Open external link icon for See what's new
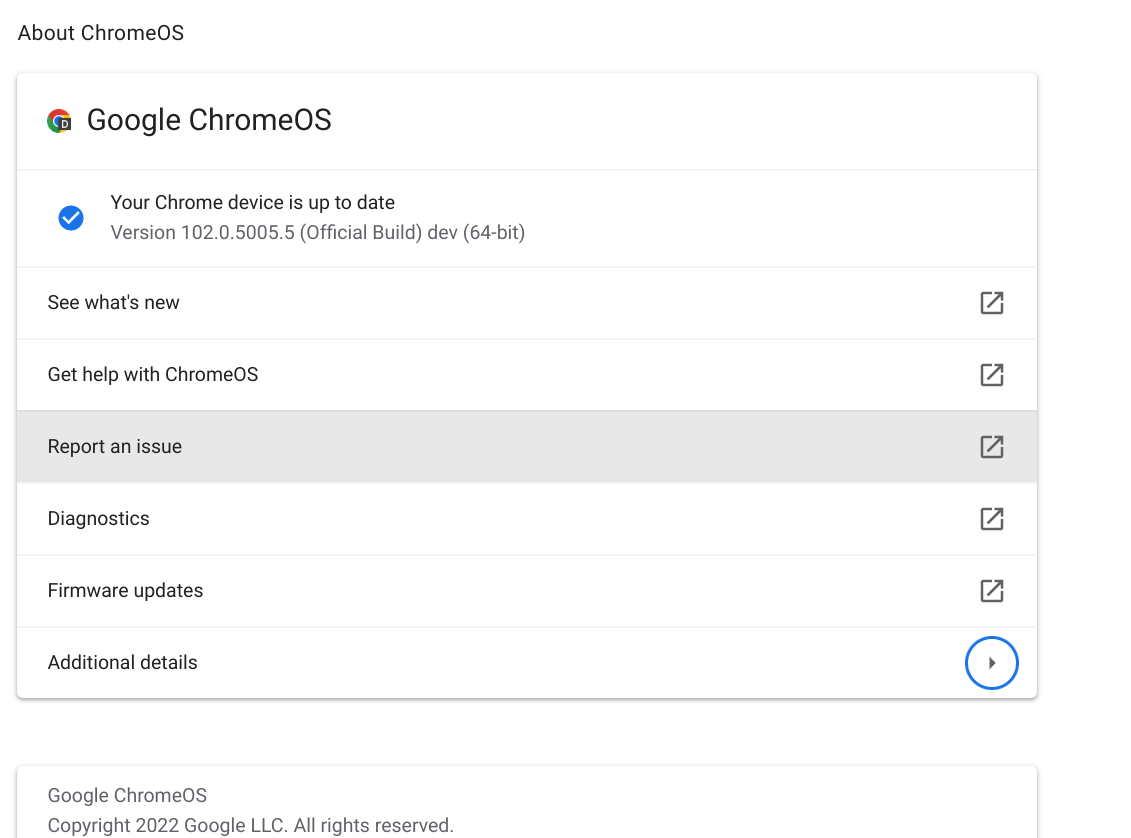 coord(992,303)
